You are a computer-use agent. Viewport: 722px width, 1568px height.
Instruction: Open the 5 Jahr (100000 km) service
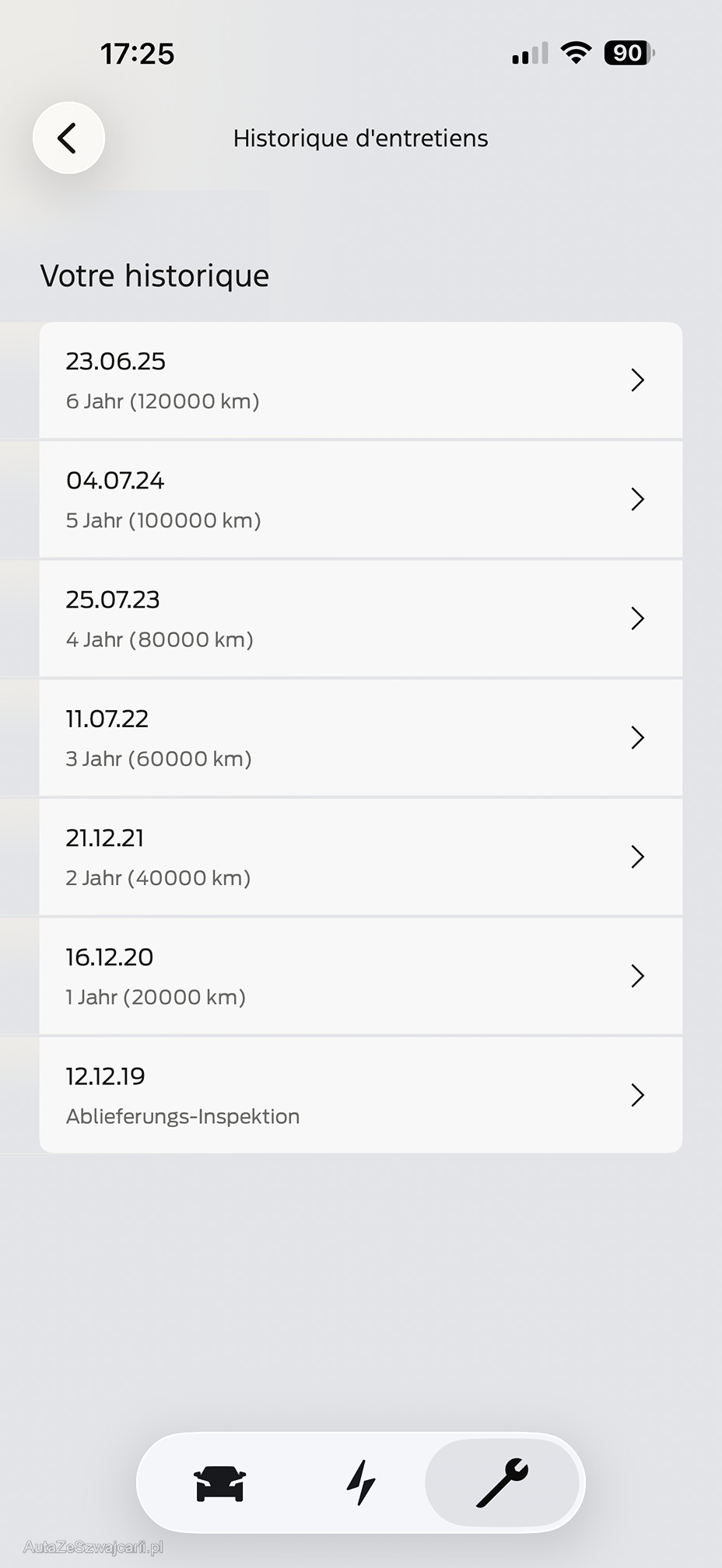pos(163,520)
